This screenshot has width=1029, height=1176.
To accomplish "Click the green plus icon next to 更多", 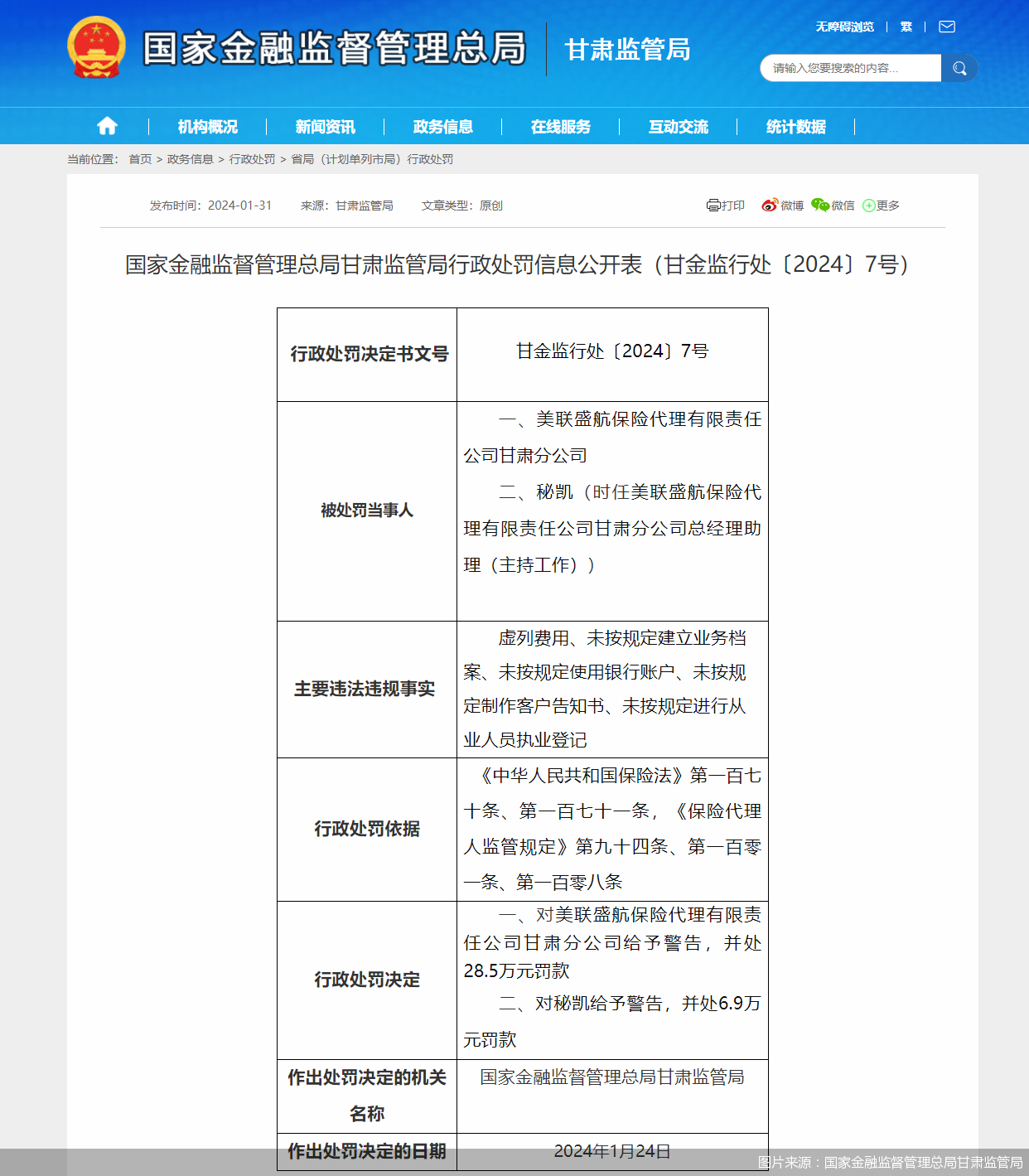I will click(x=867, y=205).
